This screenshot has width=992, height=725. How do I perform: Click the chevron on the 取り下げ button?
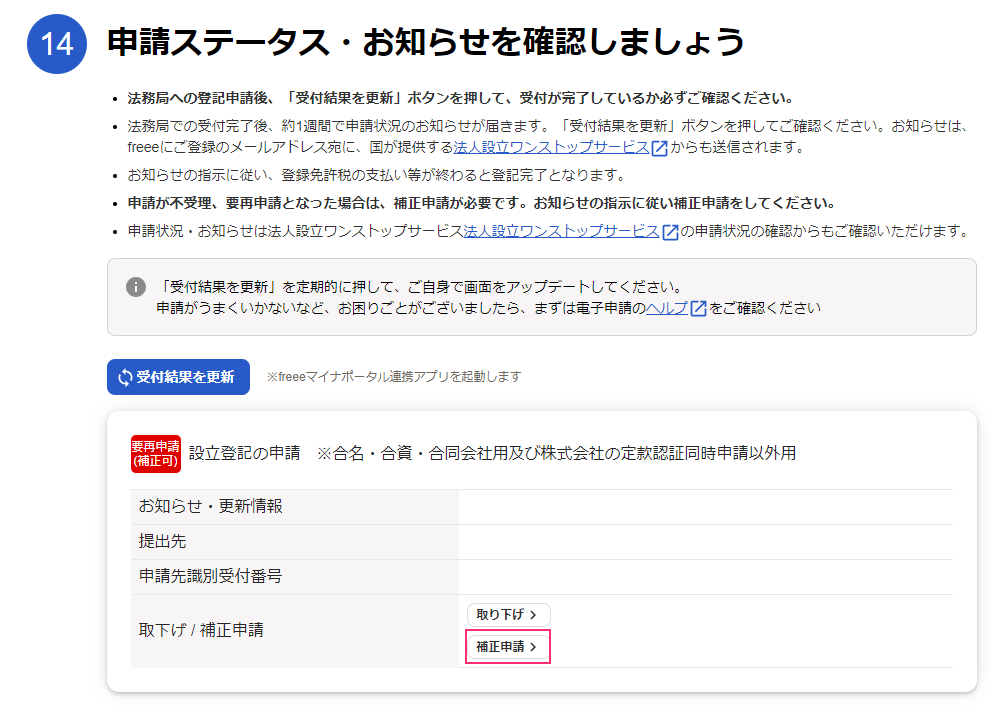533,615
